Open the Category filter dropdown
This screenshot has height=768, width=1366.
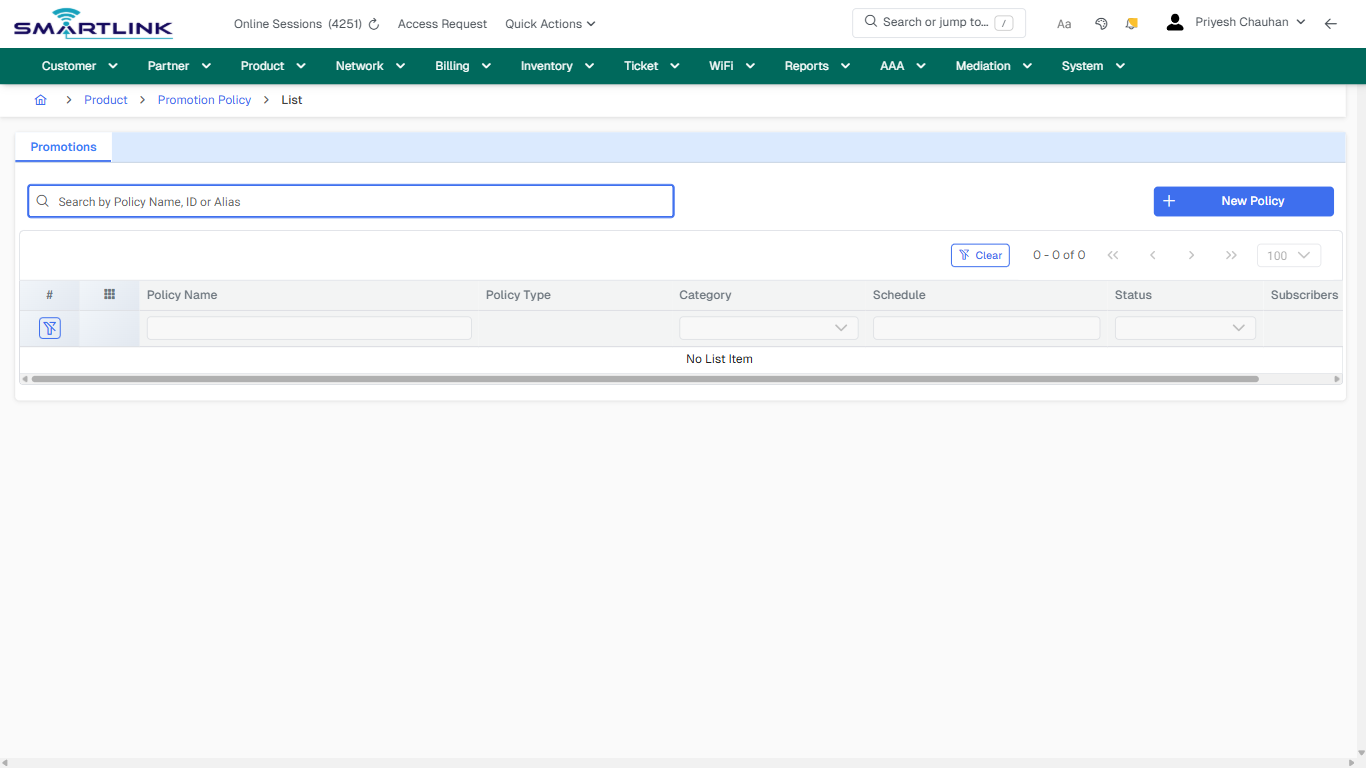(768, 327)
